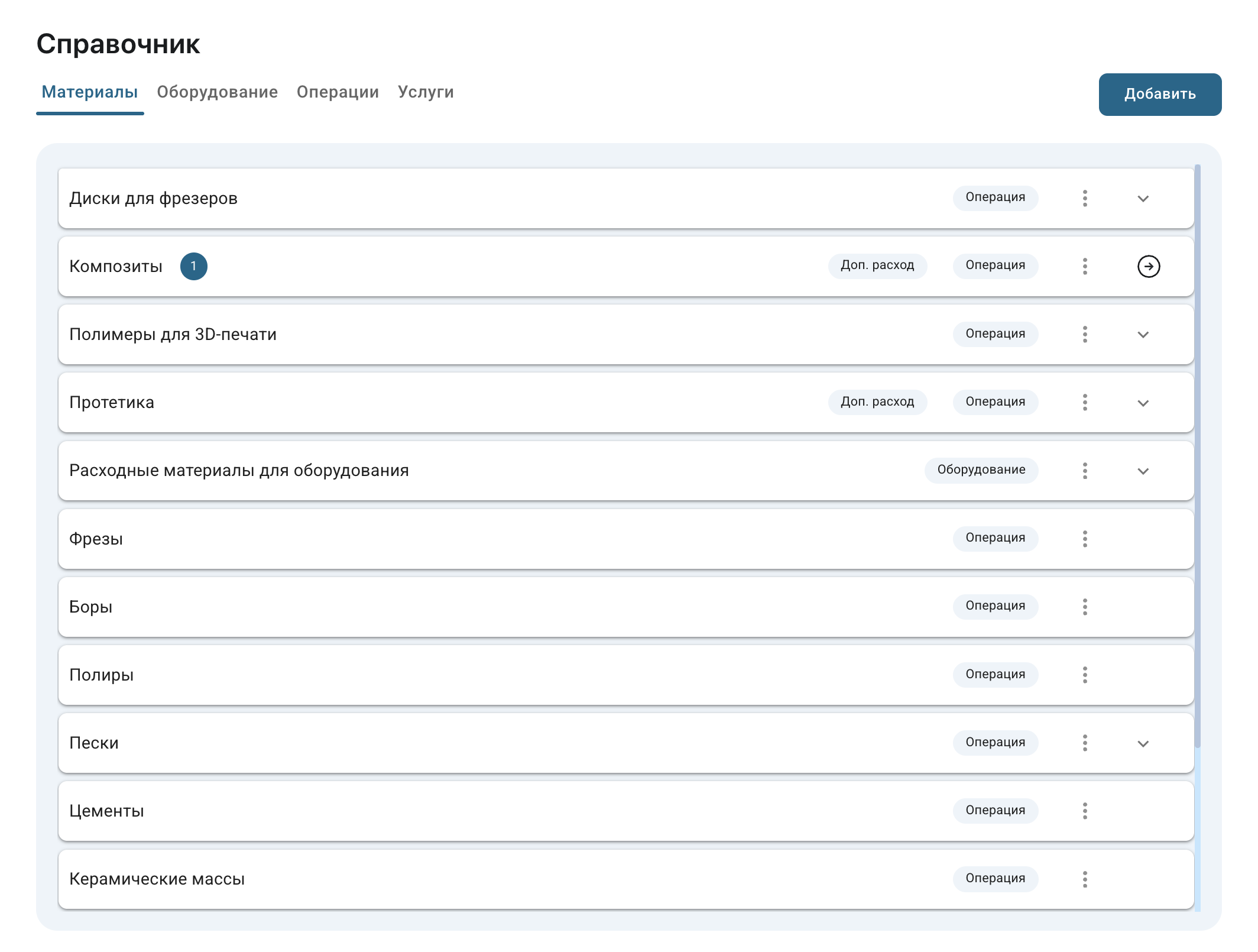Image resolution: width=1258 pixels, height=952 pixels.
Task: Expand Полимеры для 3D-печати with chevron
Action: click(x=1143, y=335)
